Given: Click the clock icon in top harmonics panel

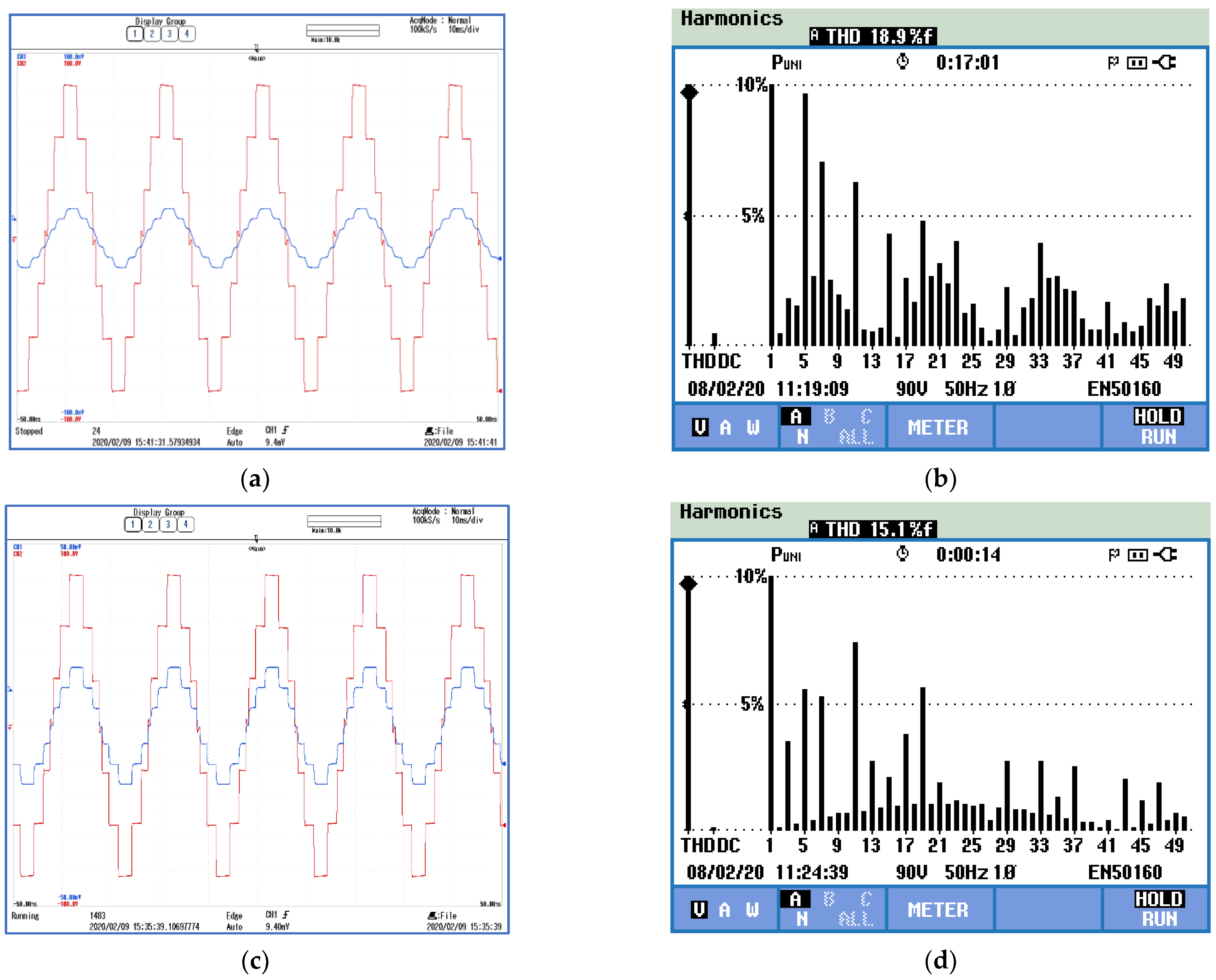Looking at the screenshot, I should pos(903,62).
